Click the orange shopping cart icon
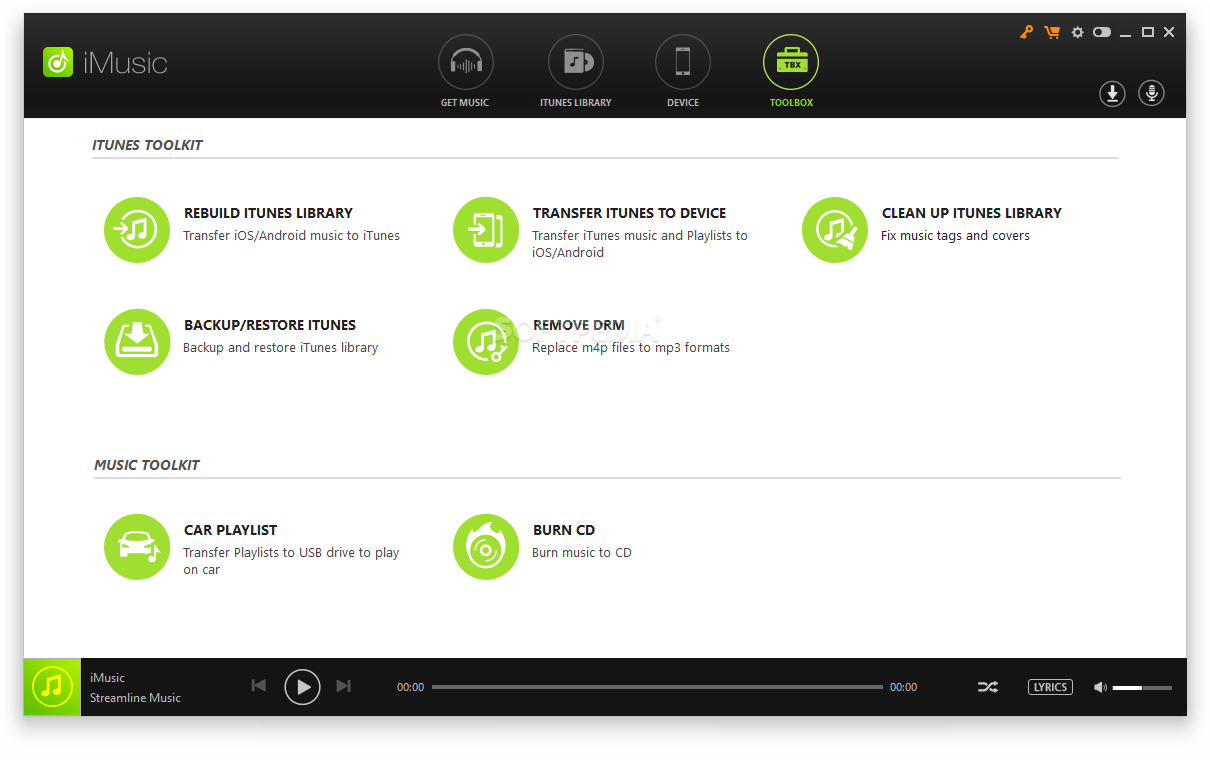Screen dimensions: 1210x760 click(1052, 32)
